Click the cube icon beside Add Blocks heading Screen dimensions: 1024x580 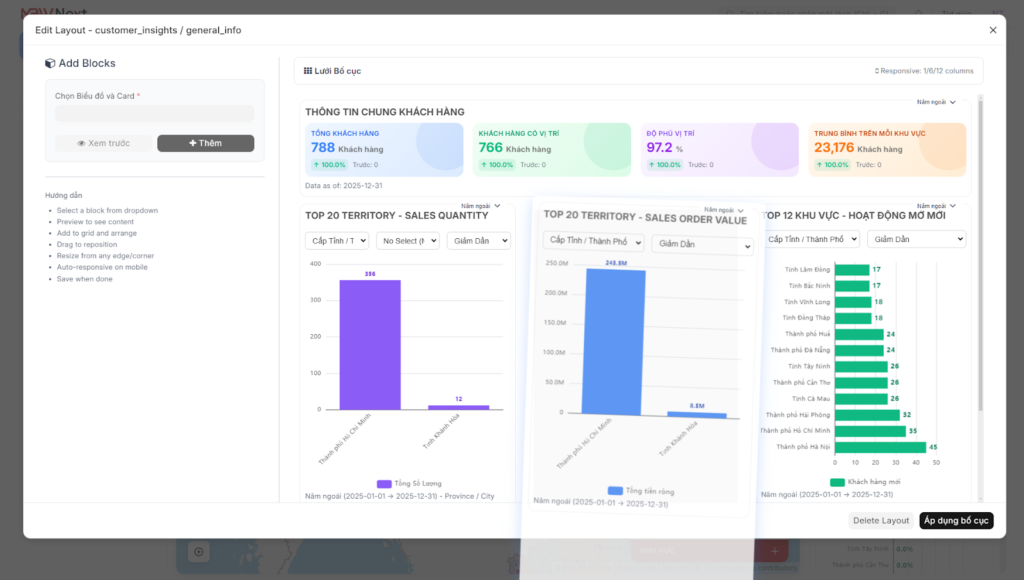pyautogui.click(x=50, y=62)
